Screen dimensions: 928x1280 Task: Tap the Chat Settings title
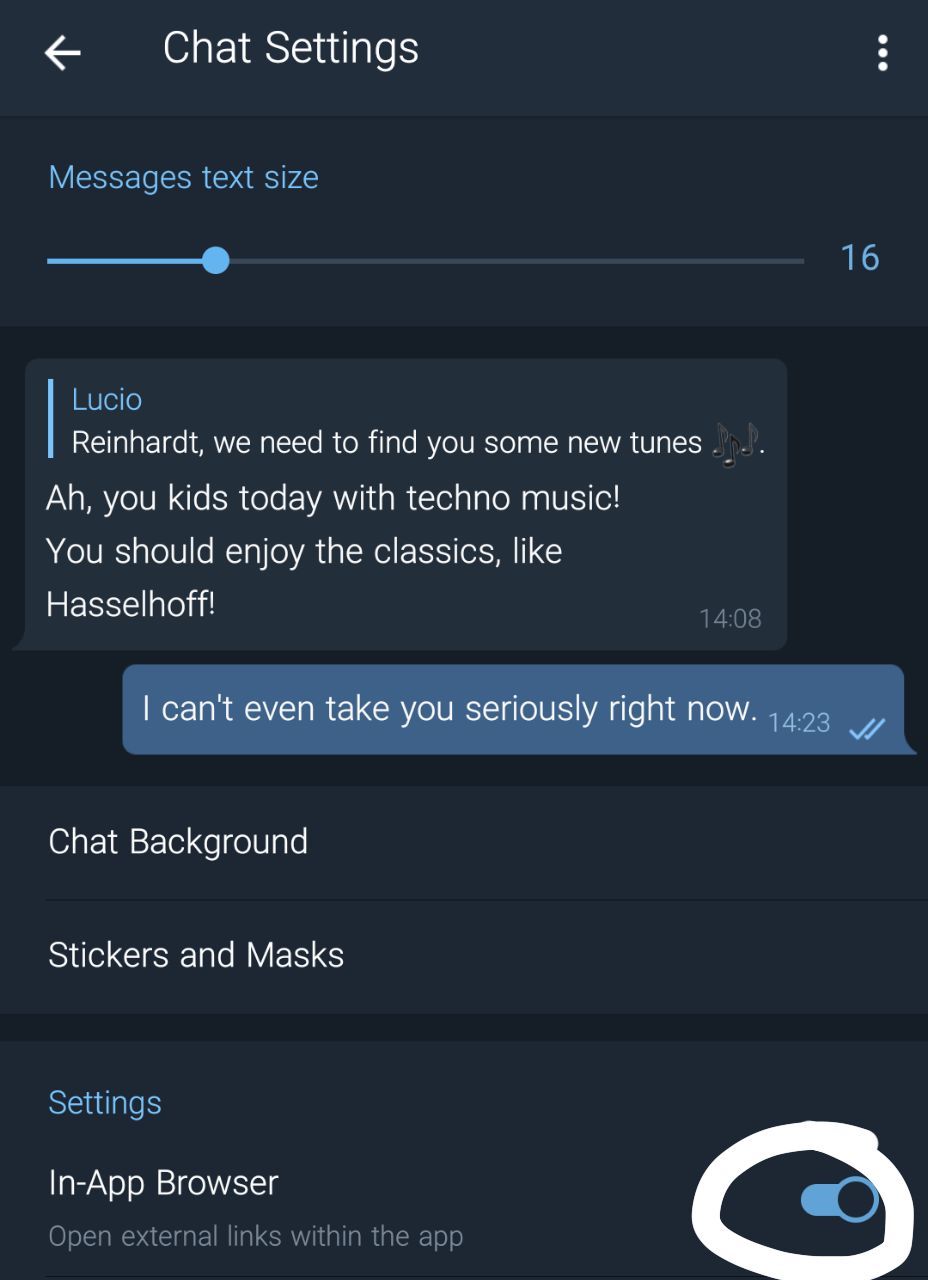(x=291, y=48)
